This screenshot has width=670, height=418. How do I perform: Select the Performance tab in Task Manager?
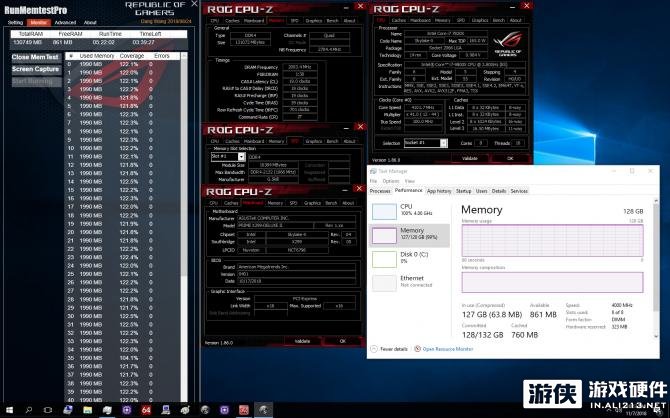408,191
